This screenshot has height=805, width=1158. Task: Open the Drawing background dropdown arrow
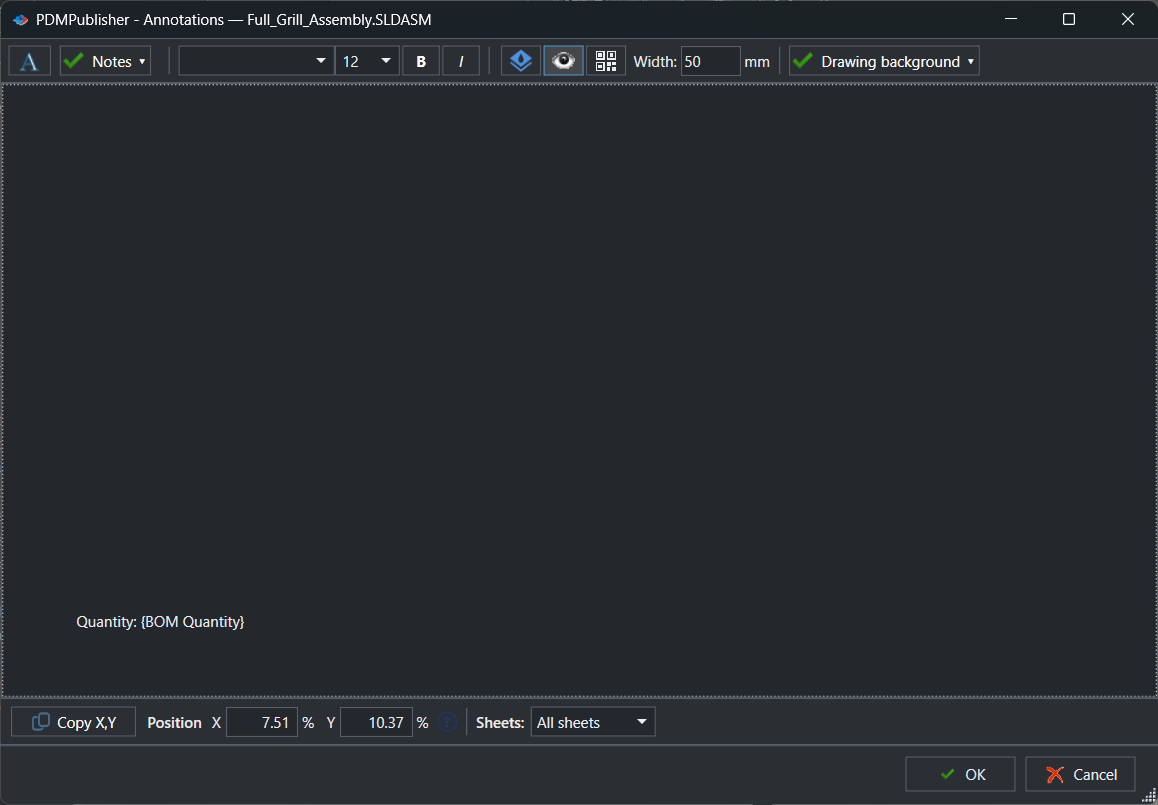coord(971,61)
